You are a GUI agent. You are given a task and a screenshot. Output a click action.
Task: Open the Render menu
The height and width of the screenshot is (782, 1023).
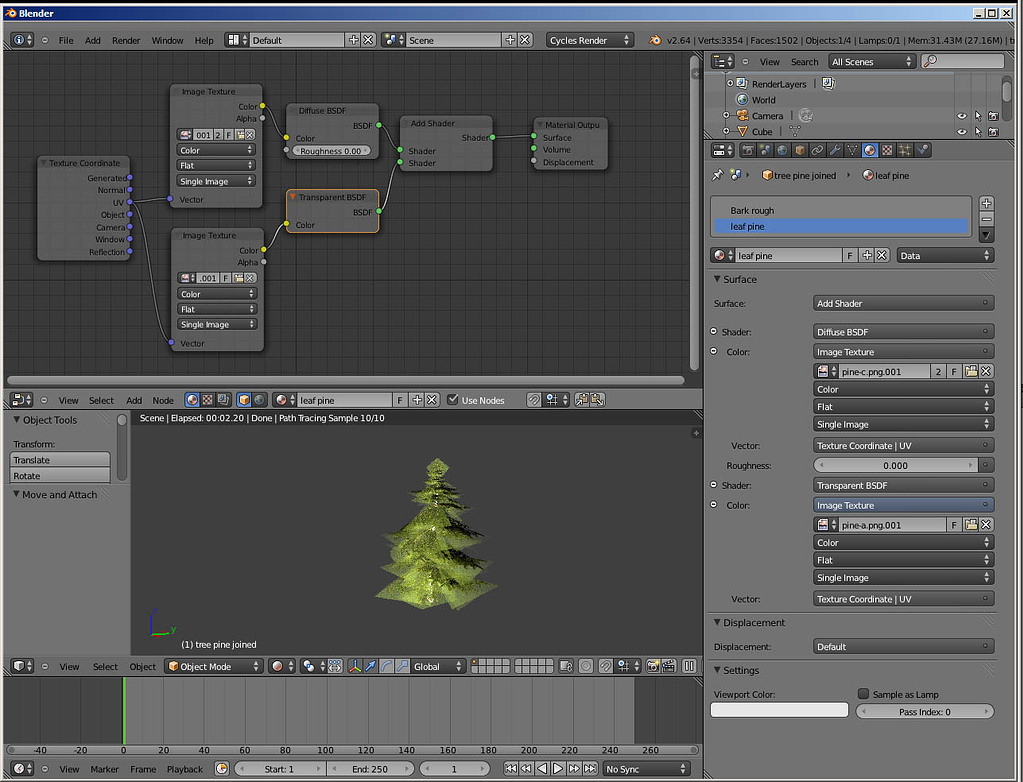[x=126, y=40]
